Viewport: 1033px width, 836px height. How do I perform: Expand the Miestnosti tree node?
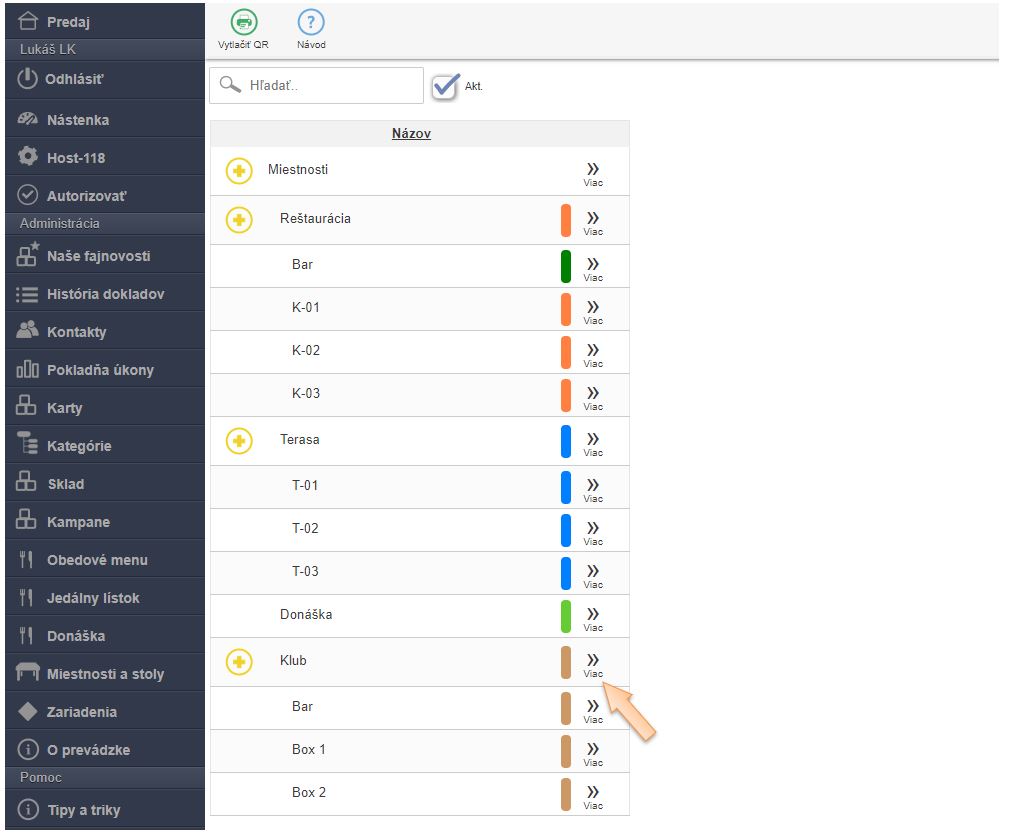coord(238,170)
